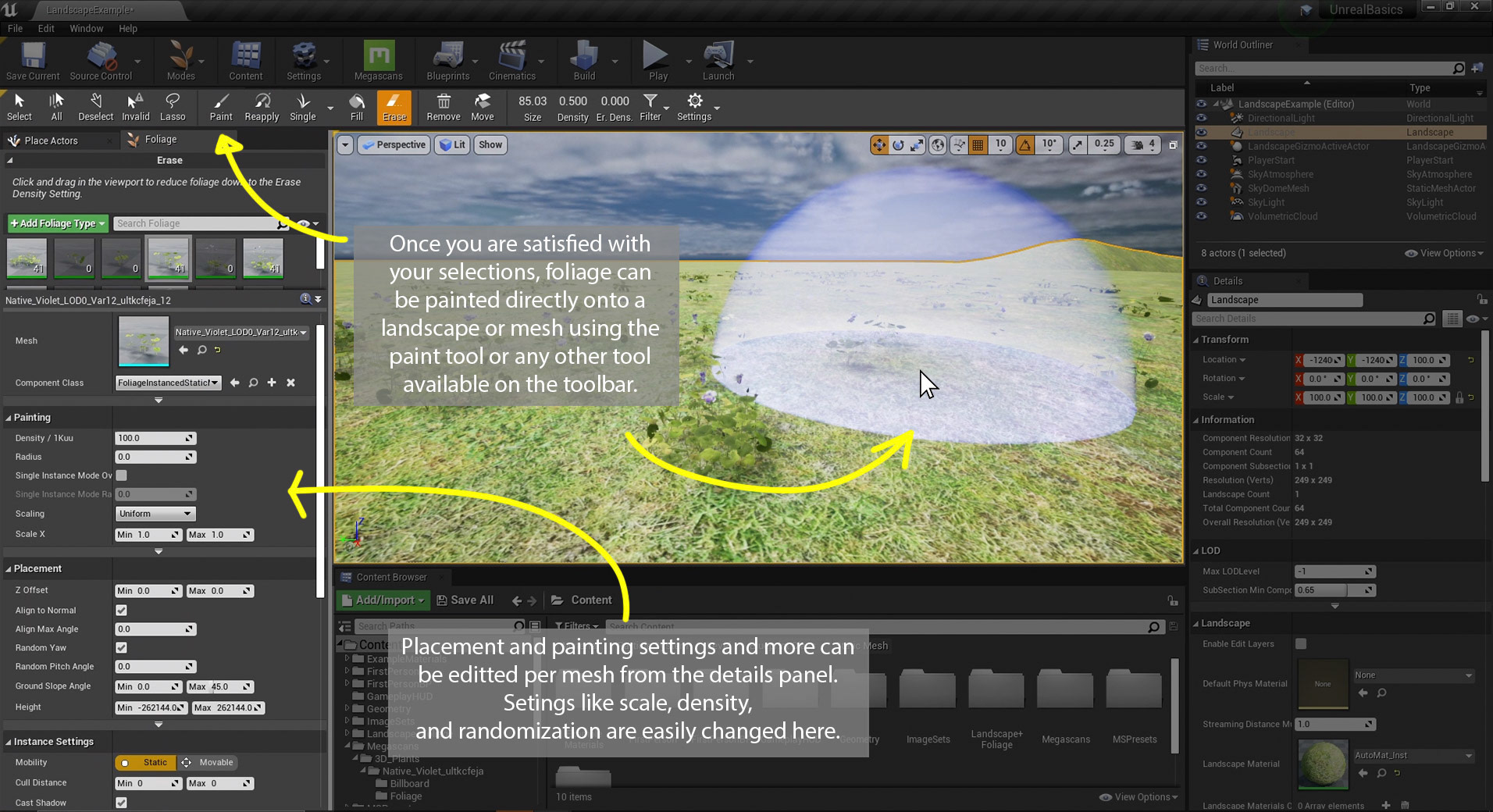Screen dimensions: 1493x812
Task: Open the MSPresets folder
Action: (x=1135, y=705)
